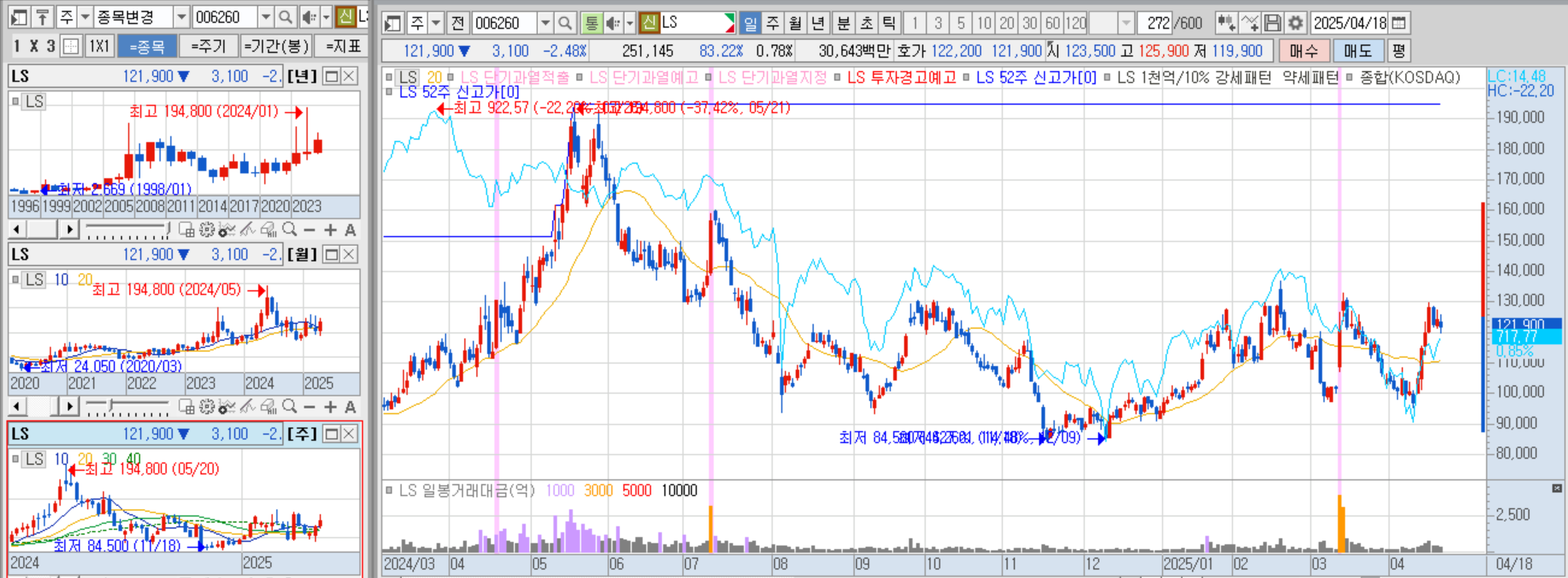This screenshot has width=1568, height=578.
Task: Click the 1X1 layout button
Action: (x=99, y=46)
